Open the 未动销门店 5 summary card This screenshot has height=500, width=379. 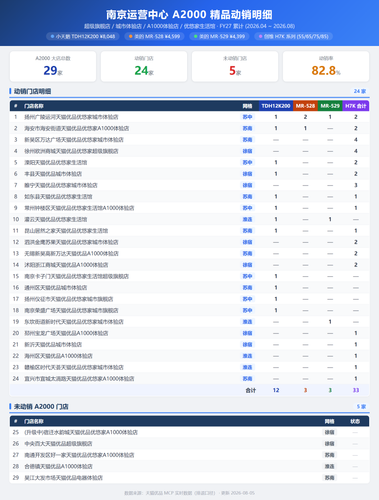point(235,66)
